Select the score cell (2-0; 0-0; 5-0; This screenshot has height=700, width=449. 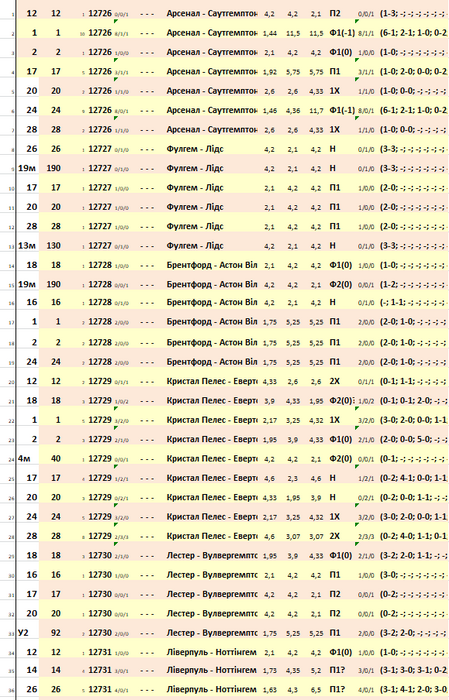tap(414, 439)
